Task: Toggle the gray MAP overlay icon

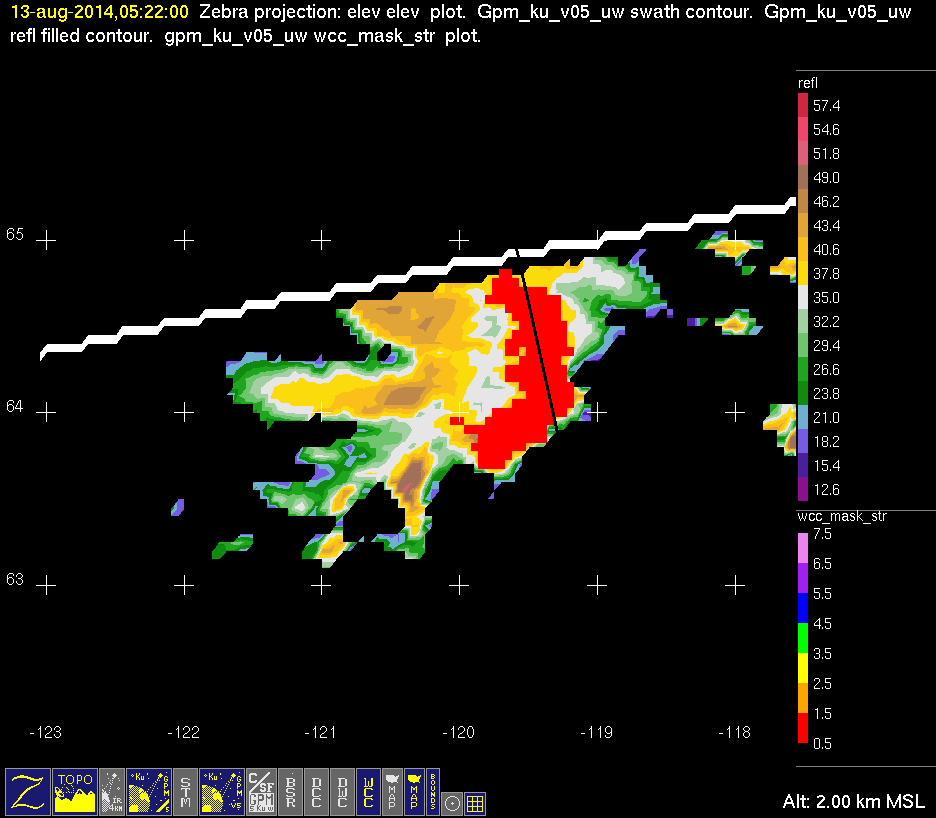Action: coord(392,791)
